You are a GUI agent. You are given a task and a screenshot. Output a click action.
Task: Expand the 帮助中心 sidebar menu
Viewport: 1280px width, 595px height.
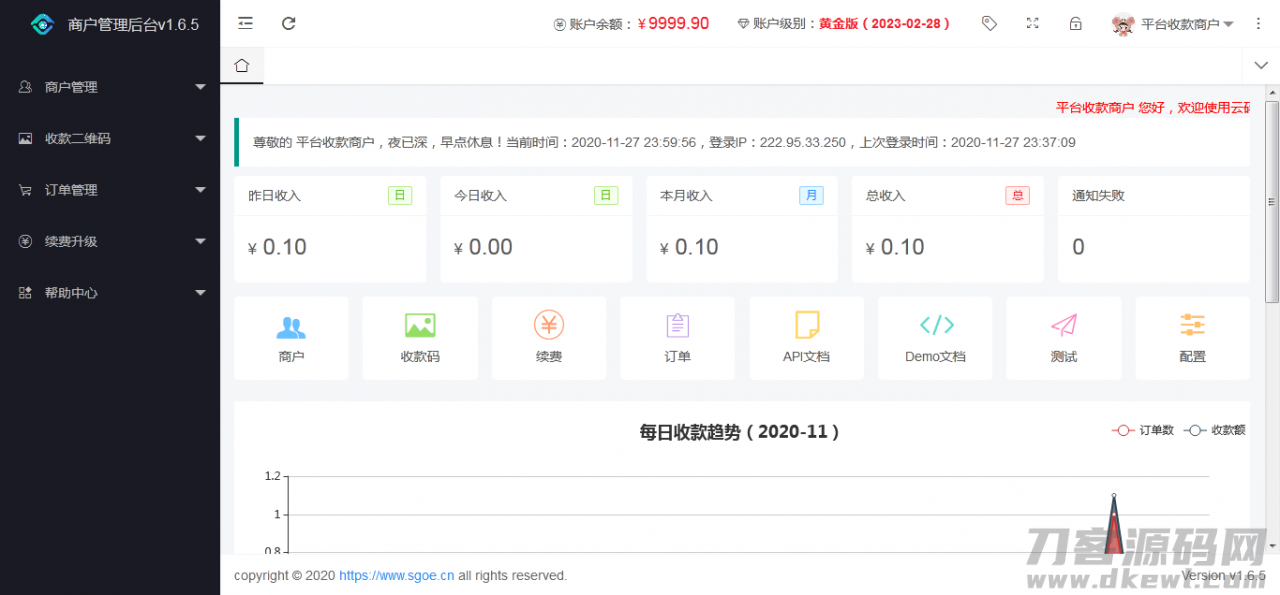[110, 293]
